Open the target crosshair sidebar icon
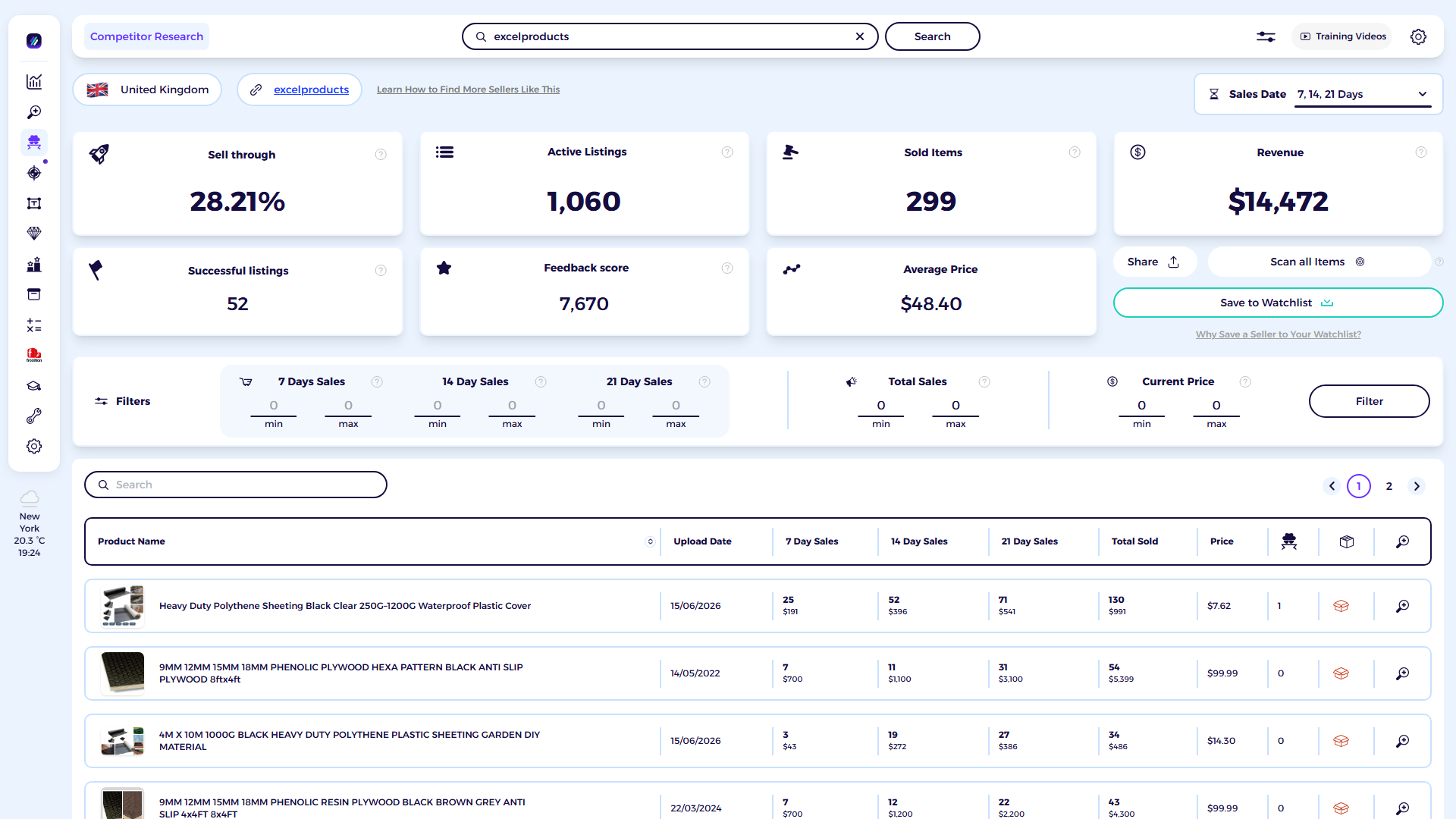This screenshot has width=1456, height=819. [34, 173]
